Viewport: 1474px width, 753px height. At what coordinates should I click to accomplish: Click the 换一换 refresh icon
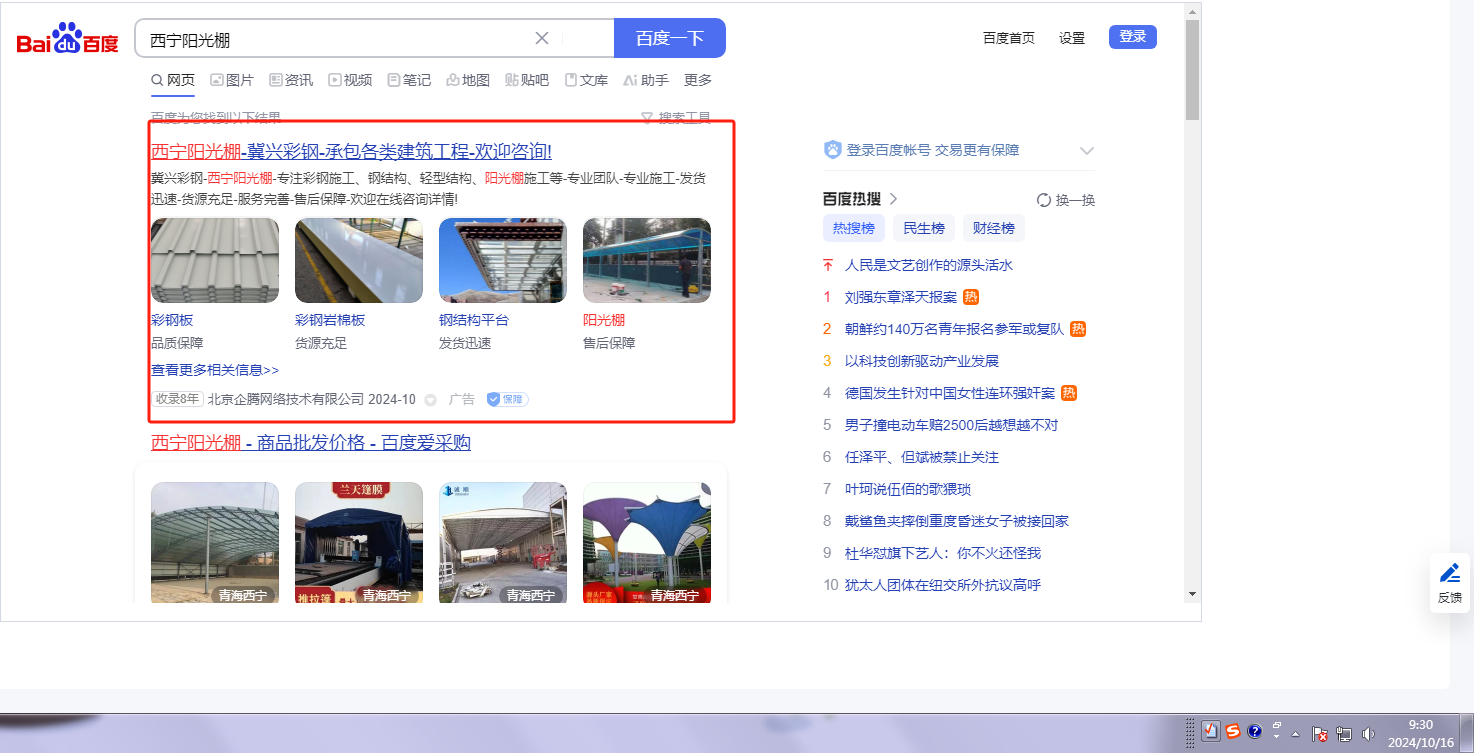[x=1044, y=200]
